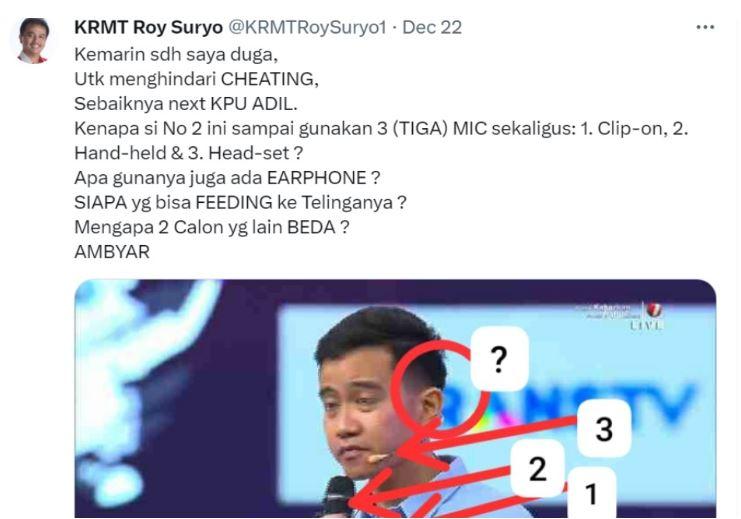Click the question mark label in image
Viewport: 741px width, 519px height.
[x=500, y=359]
